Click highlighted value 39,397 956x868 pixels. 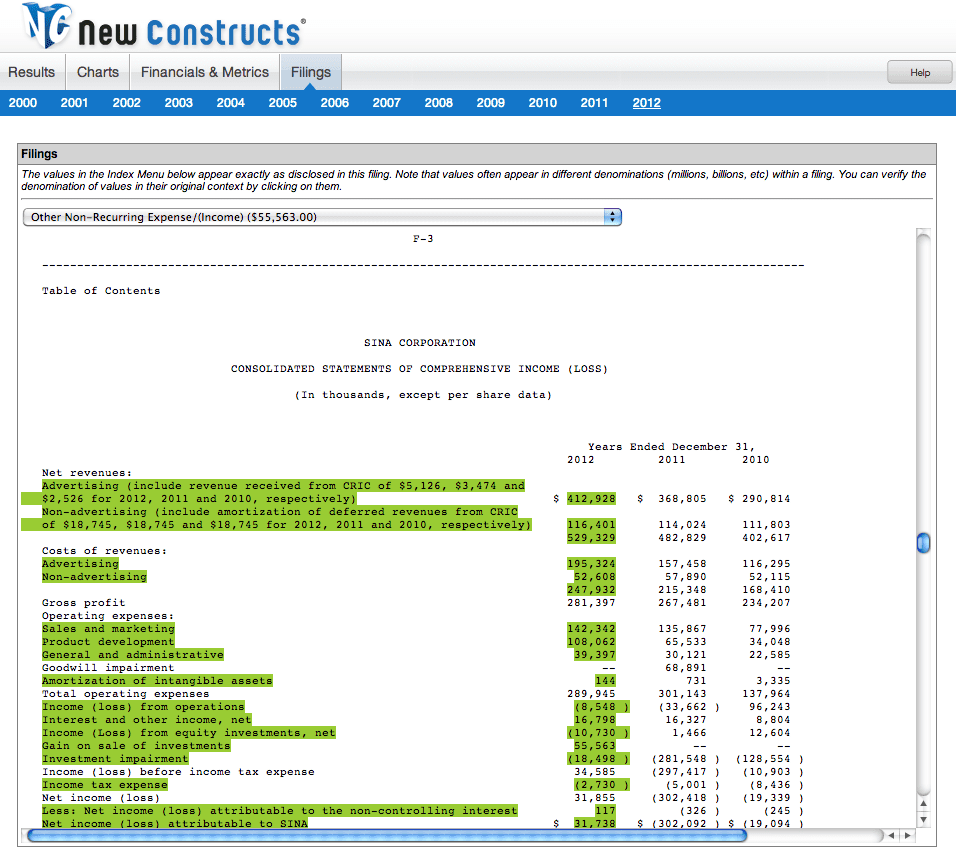click(x=594, y=655)
